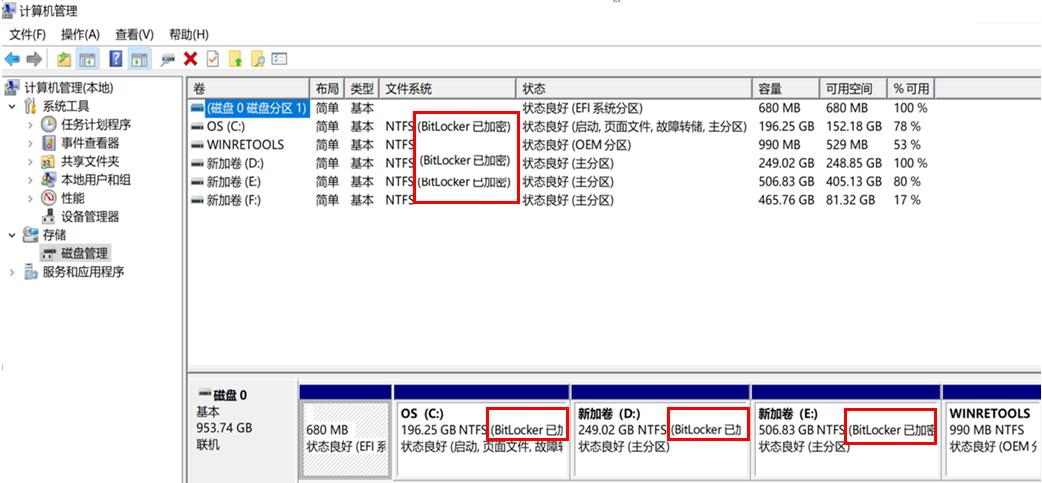Open the 操作(A) menu
1042x483 pixels.
(80, 35)
